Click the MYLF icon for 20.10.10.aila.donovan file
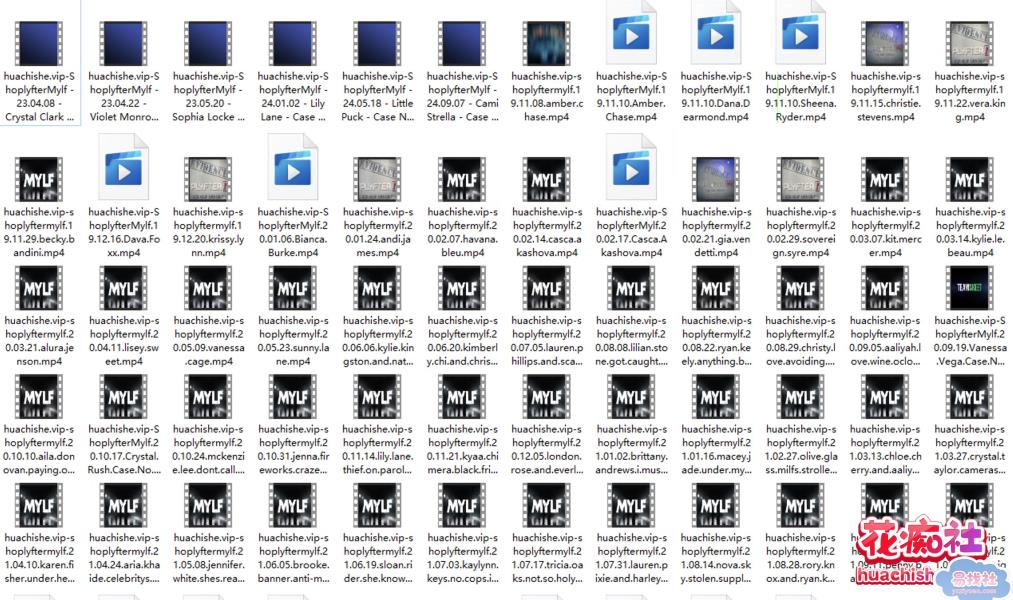Screen dimensions: 1013x600 click(39, 397)
